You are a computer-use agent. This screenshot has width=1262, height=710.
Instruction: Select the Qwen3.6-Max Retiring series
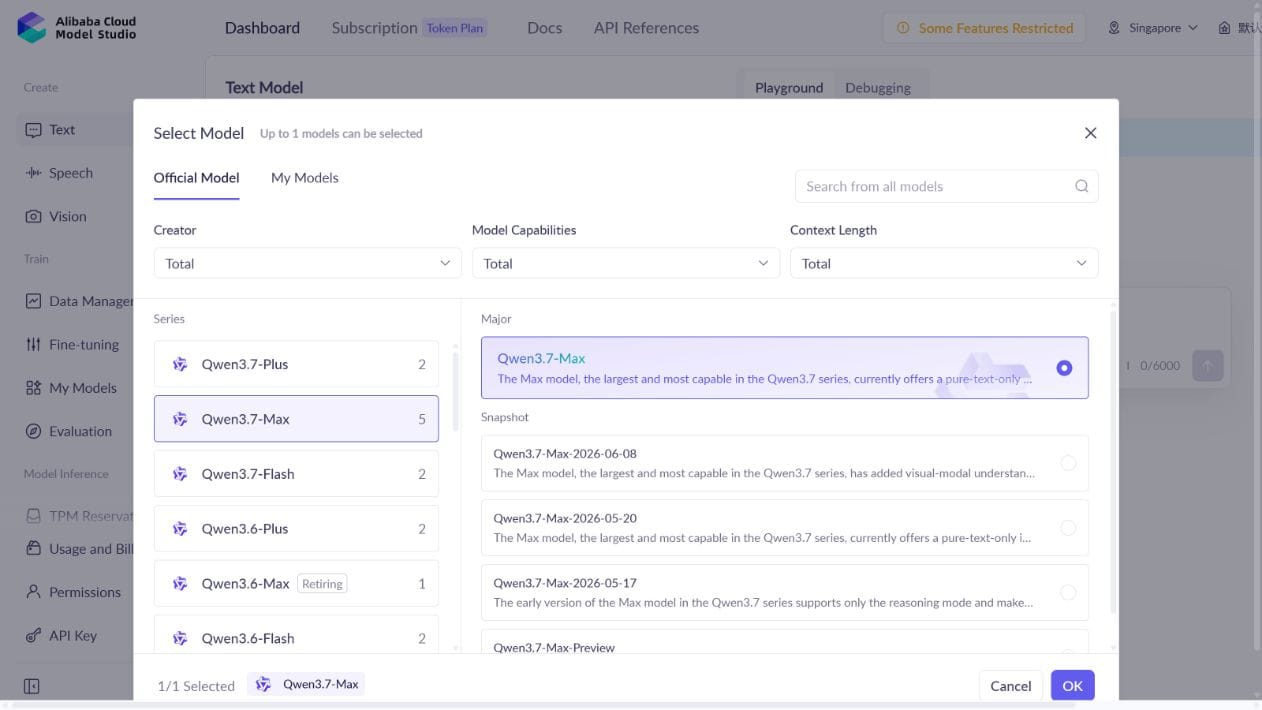pyautogui.click(x=296, y=584)
